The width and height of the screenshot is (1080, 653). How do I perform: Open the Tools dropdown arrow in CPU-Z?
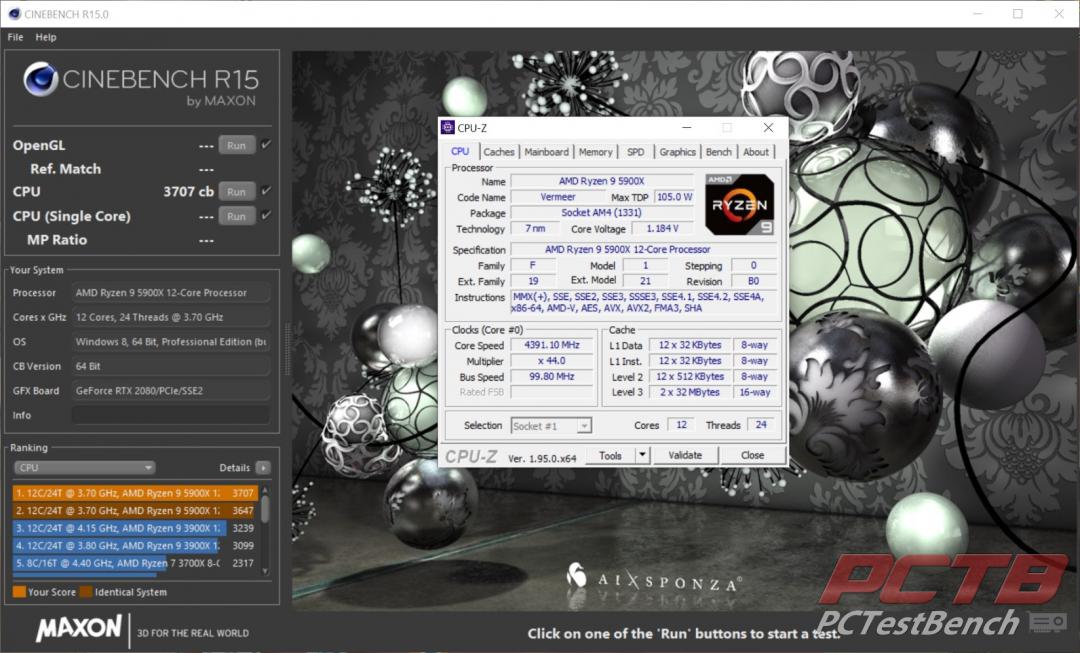(642, 455)
